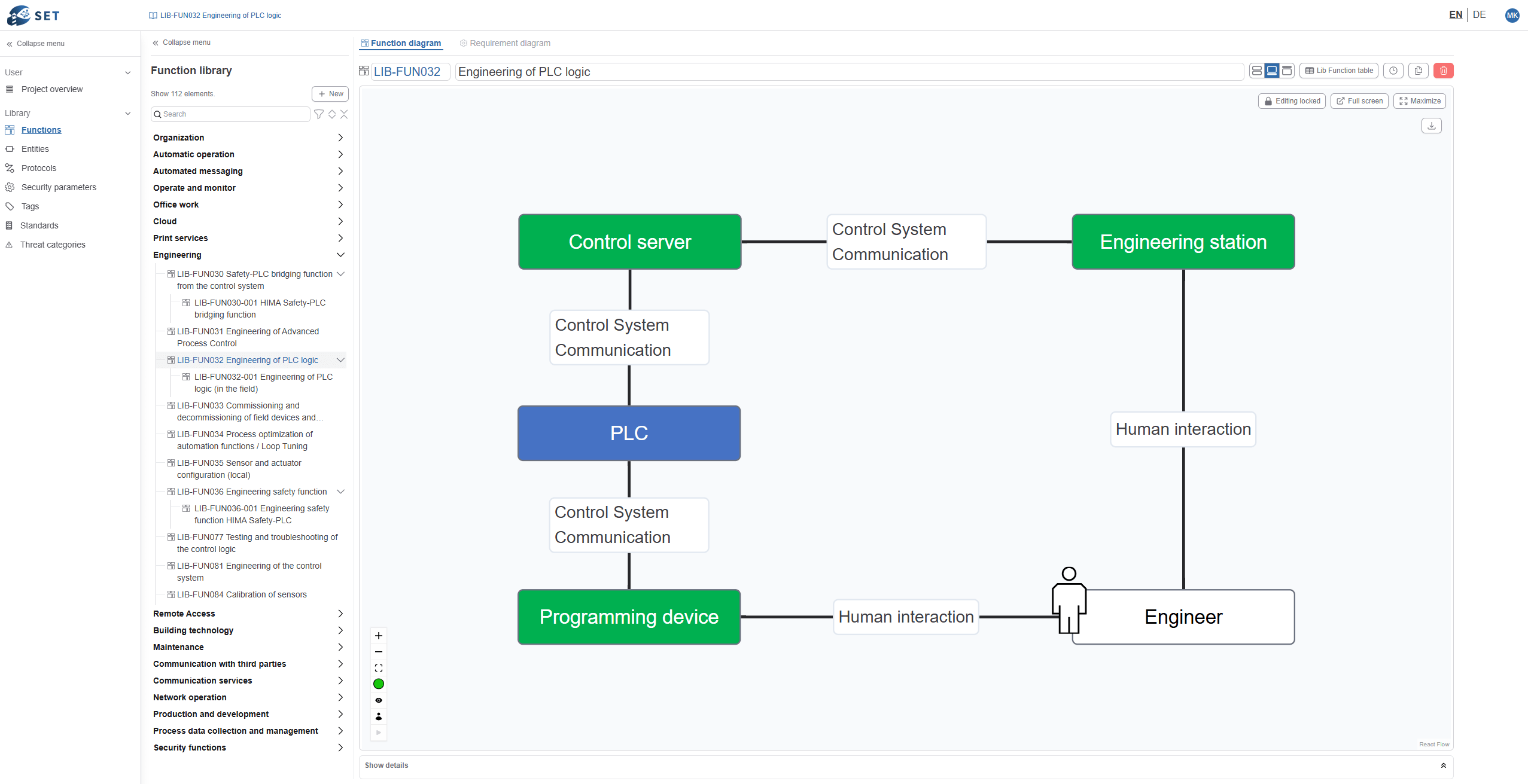Collapse the LIB-FUN036 Engineering safety function node
This screenshot has width=1528, height=784.
(341, 492)
